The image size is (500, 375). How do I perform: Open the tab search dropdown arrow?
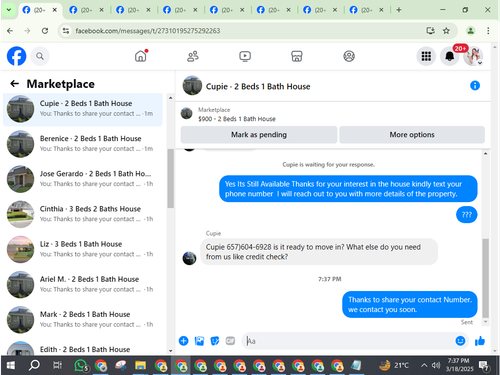(9, 10)
